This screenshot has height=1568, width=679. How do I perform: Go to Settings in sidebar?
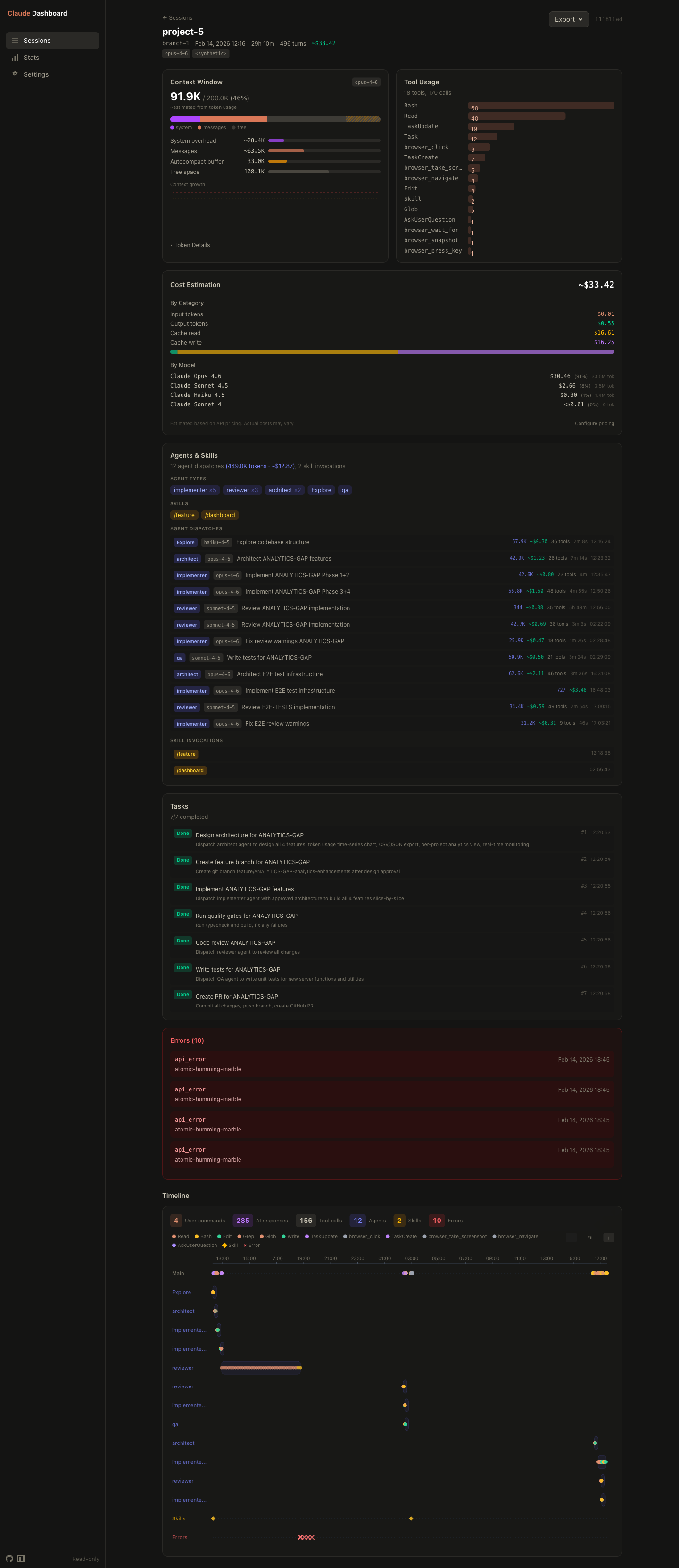[52, 74]
